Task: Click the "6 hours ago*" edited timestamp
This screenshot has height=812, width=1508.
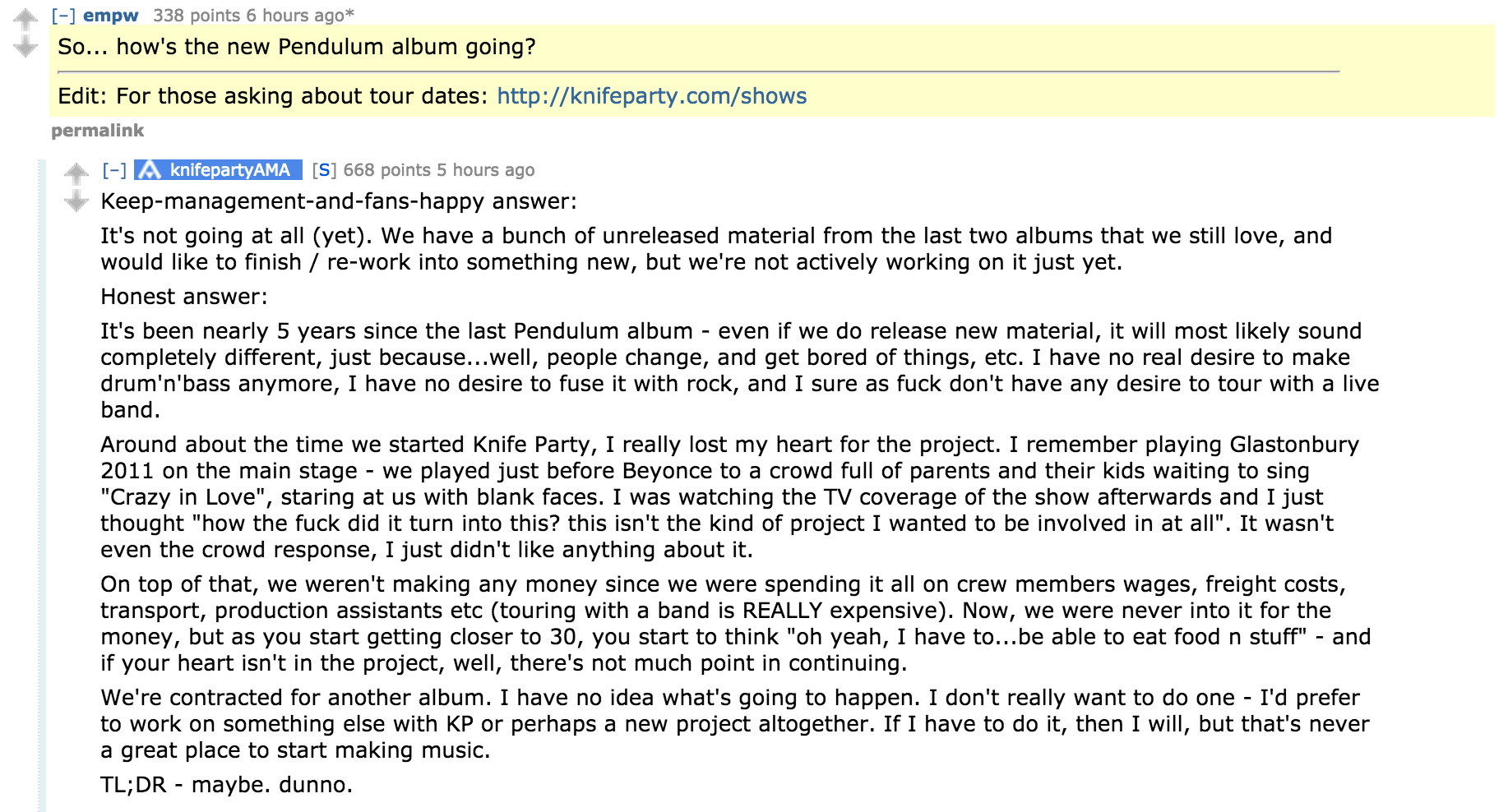Action: click(x=300, y=16)
